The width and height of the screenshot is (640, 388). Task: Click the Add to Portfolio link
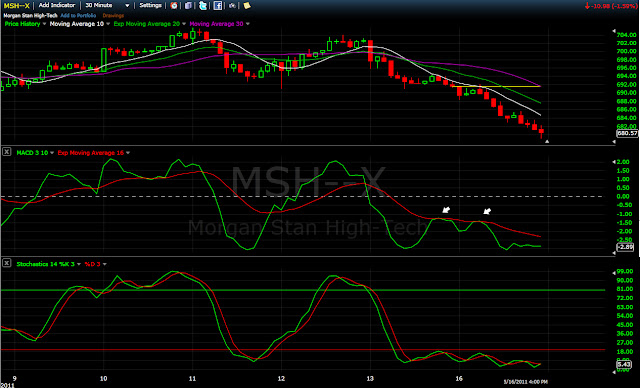tap(78, 16)
